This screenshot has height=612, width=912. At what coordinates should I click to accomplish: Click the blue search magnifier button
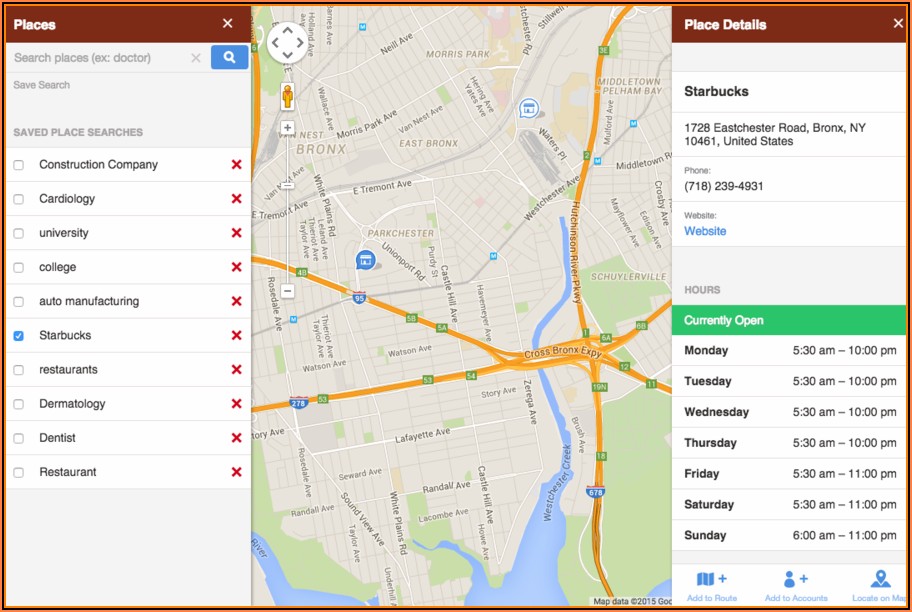click(229, 58)
